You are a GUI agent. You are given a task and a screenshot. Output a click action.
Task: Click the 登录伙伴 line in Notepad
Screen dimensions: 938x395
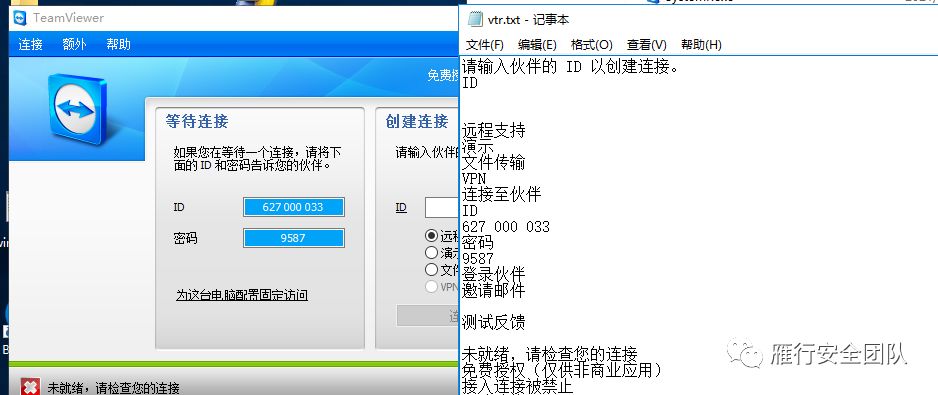point(494,274)
